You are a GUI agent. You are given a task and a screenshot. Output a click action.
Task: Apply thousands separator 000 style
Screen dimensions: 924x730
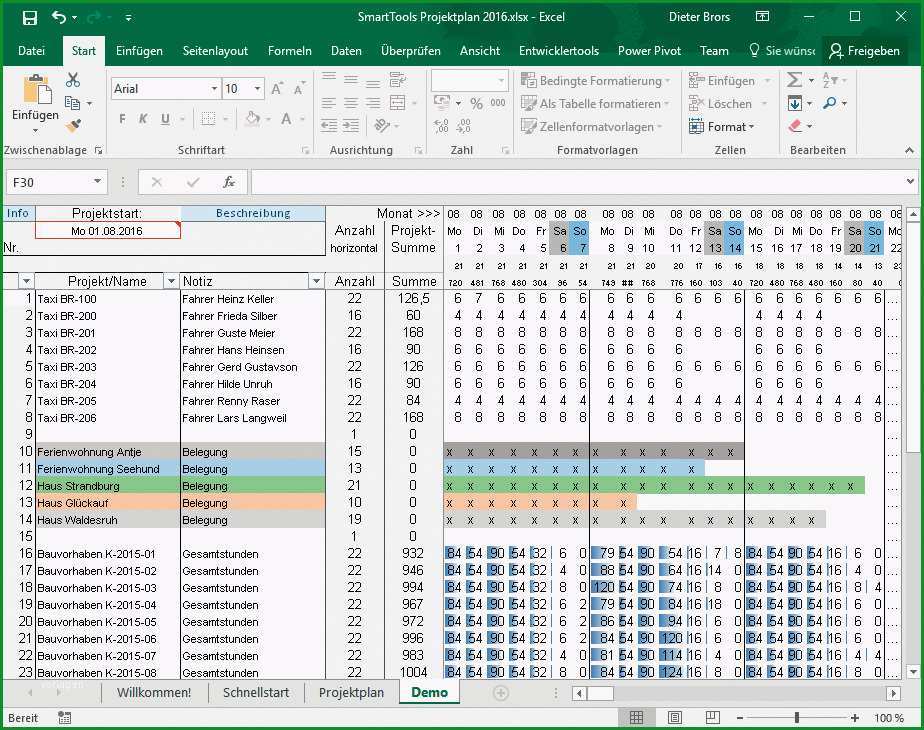[498, 103]
